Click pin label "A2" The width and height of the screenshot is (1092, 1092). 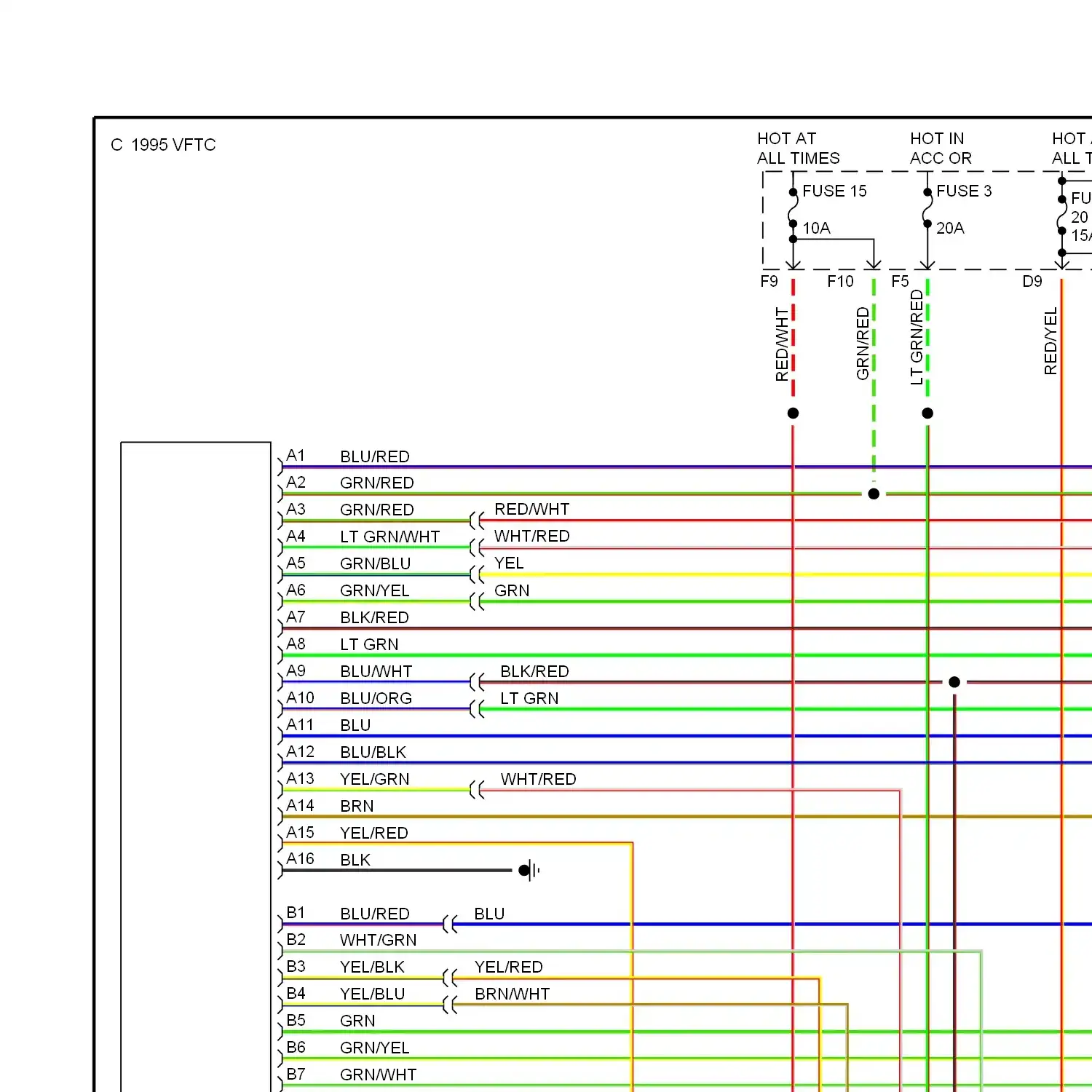coord(296,483)
